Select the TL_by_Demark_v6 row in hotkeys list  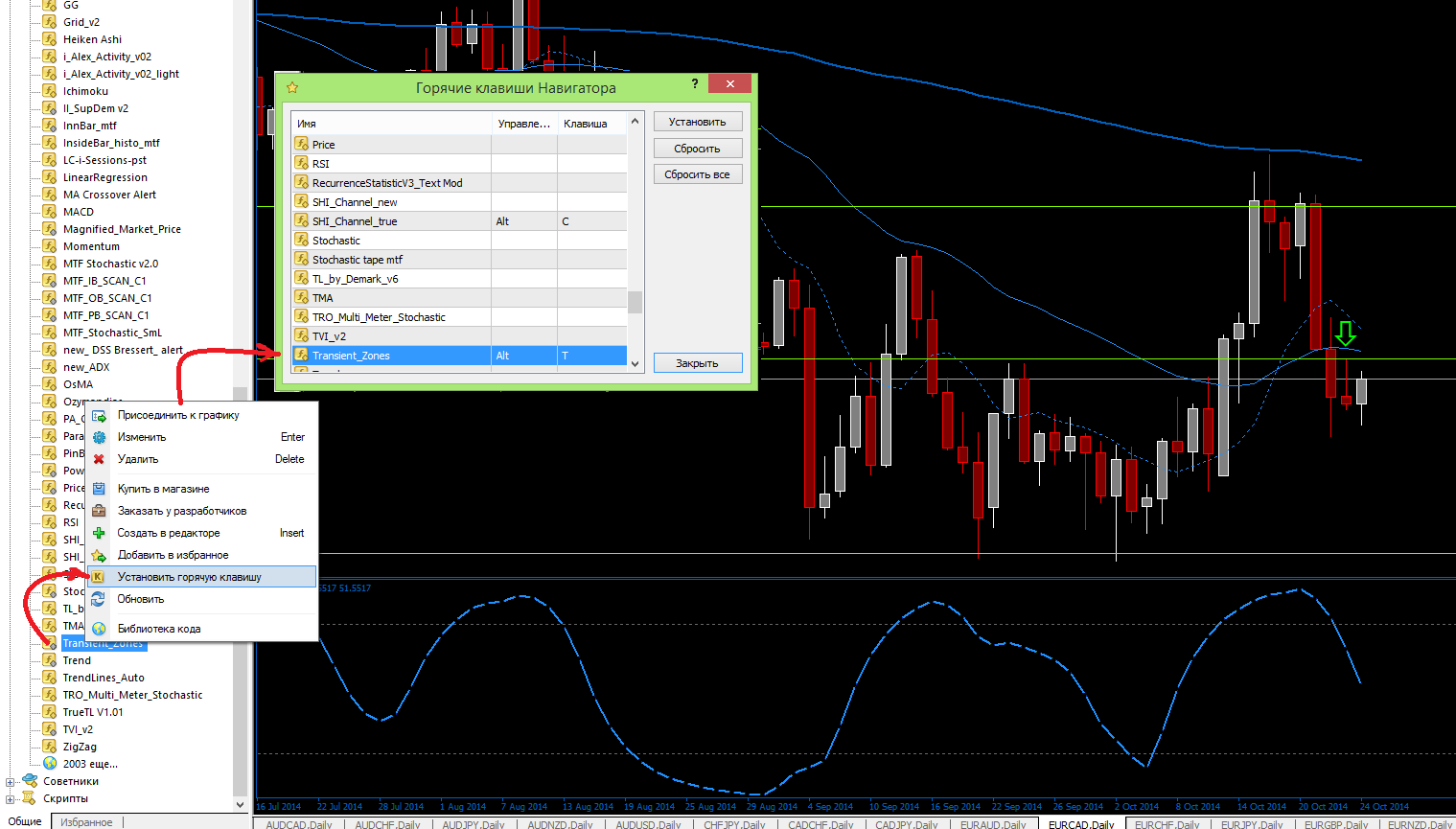point(460,279)
